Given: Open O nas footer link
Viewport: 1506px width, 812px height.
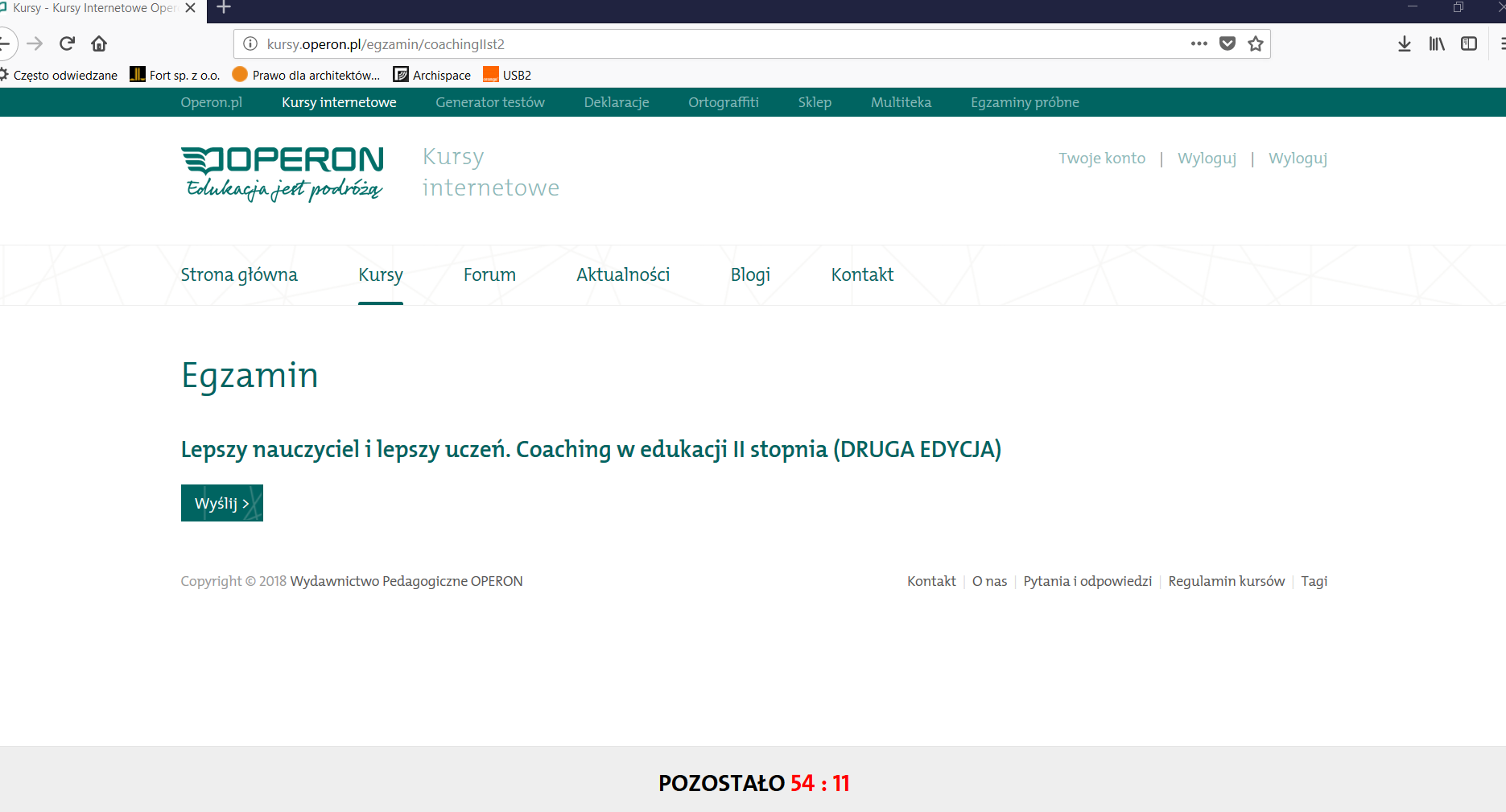Looking at the screenshot, I should [x=989, y=581].
